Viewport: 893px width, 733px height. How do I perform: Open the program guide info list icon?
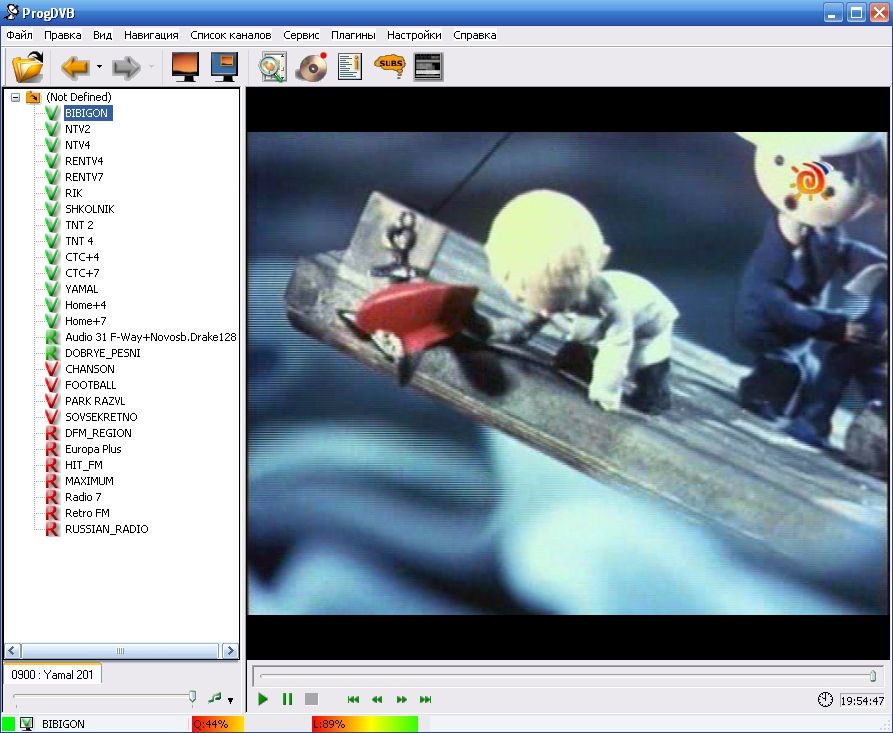click(350, 67)
